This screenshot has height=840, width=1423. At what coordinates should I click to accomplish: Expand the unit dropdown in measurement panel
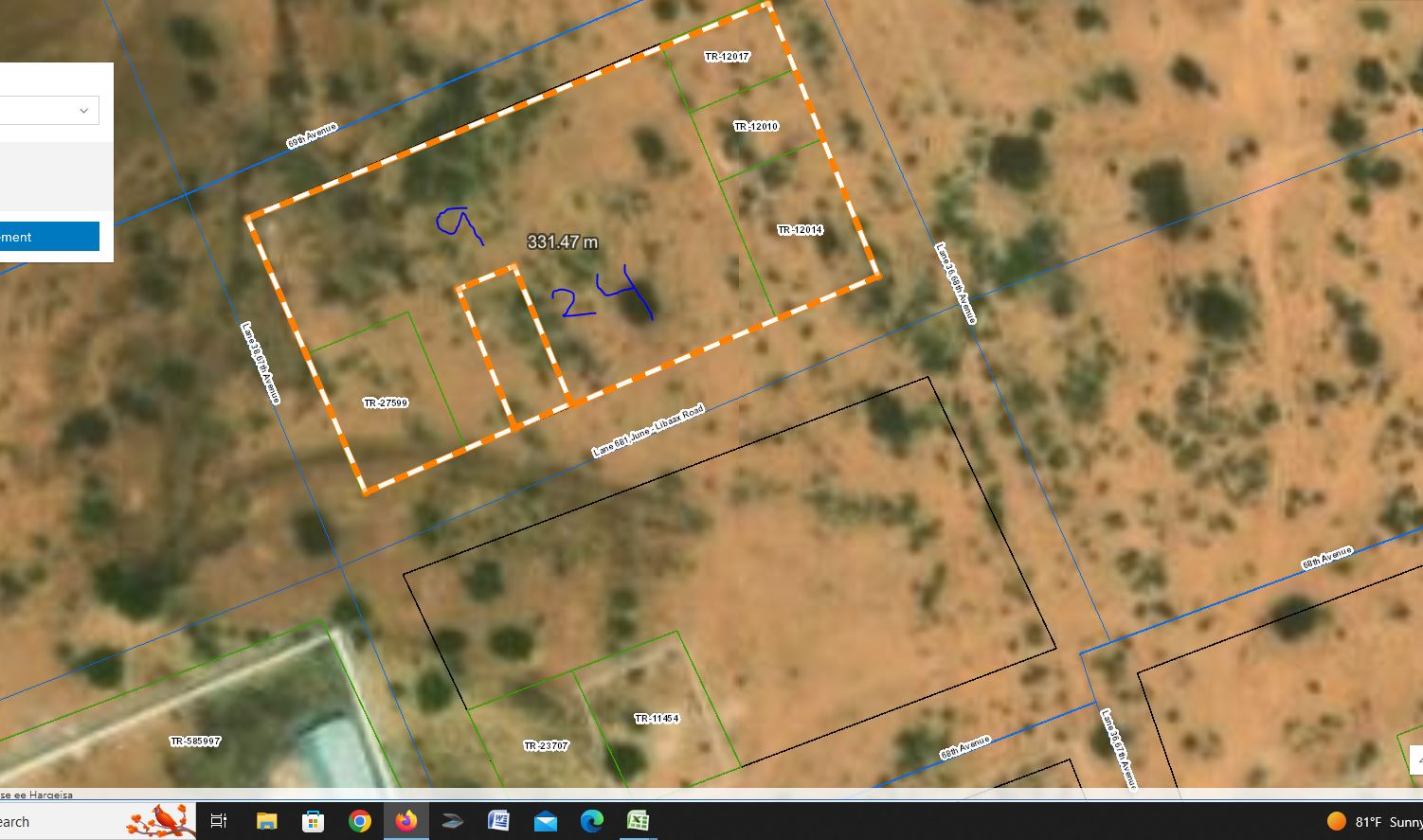click(49, 110)
